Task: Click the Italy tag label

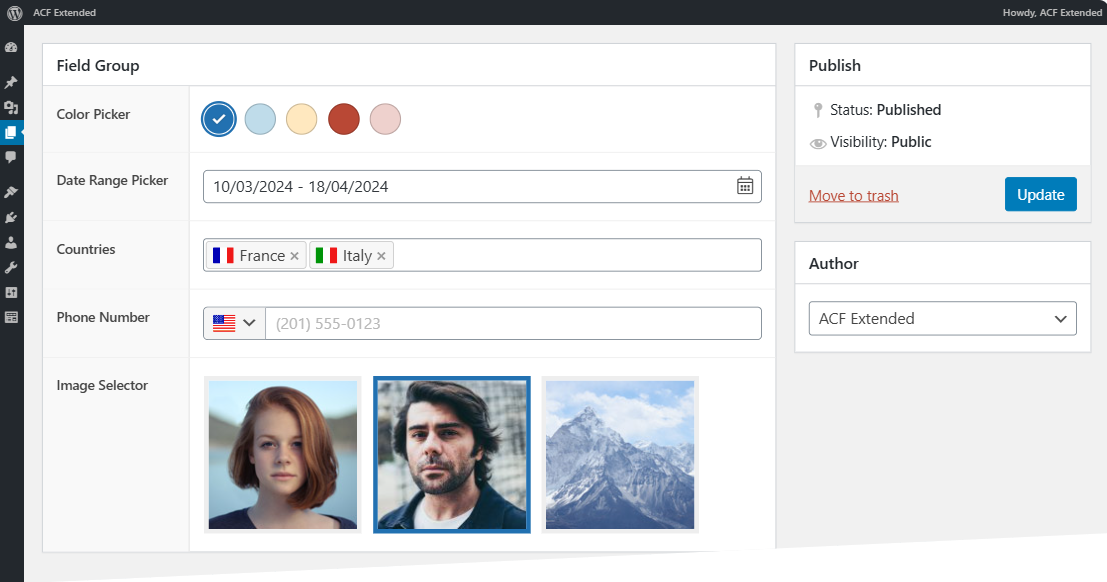Action: 357,256
